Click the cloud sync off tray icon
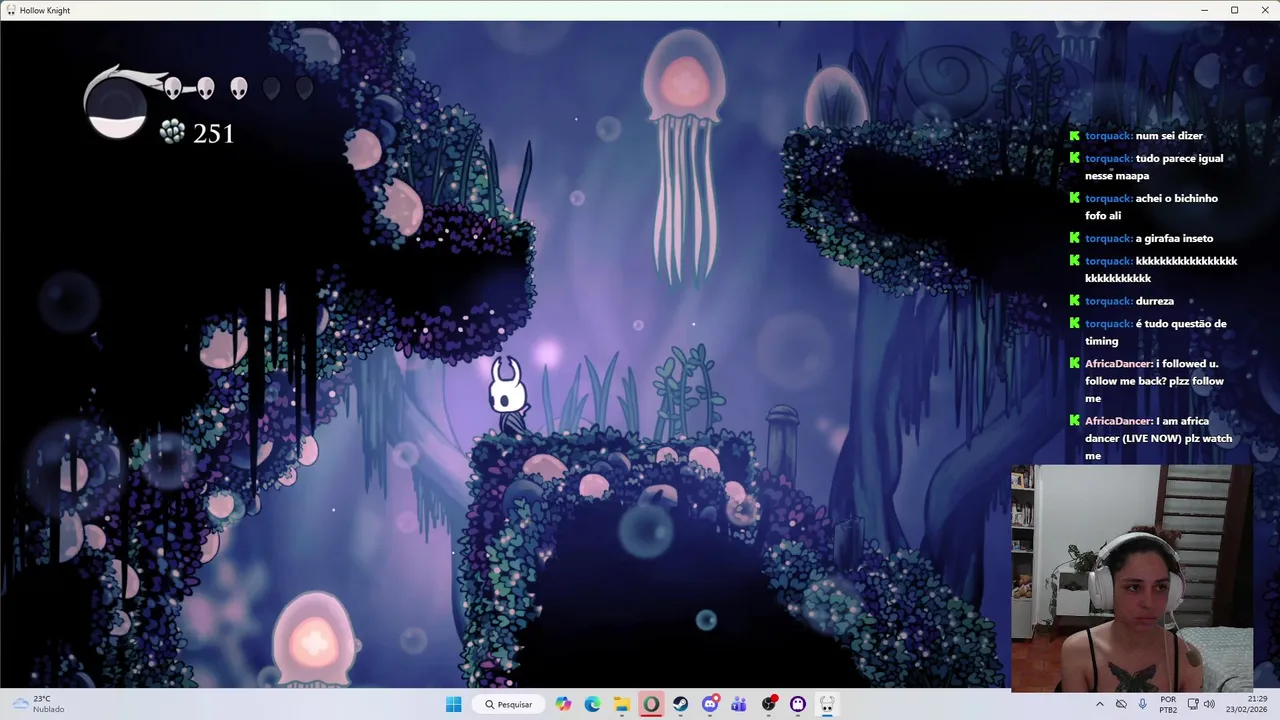 click(1121, 704)
